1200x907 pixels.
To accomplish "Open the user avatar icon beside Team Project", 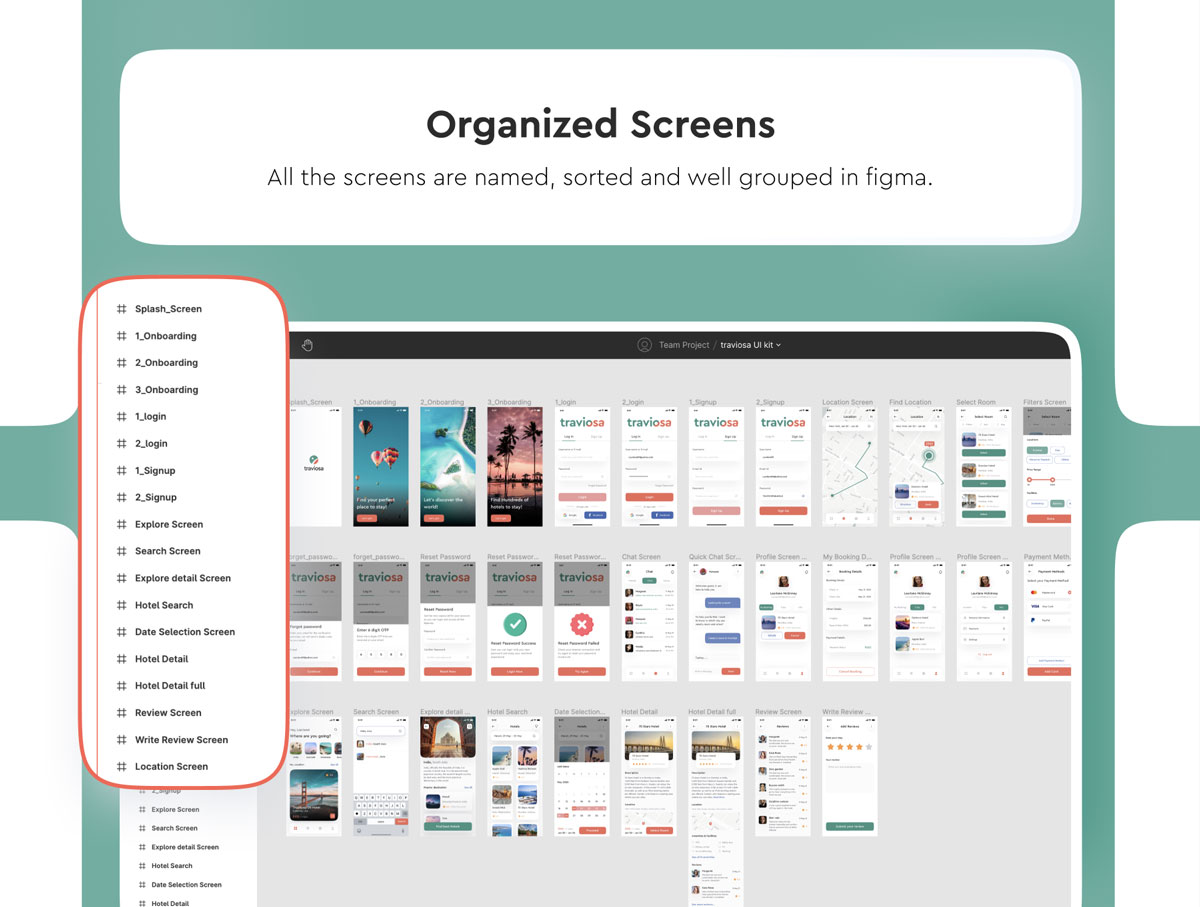I will click(x=644, y=345).
